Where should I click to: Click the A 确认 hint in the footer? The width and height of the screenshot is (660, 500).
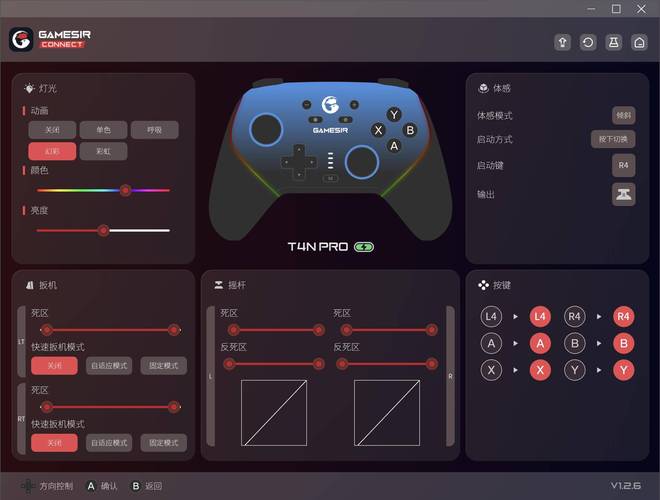101,486
